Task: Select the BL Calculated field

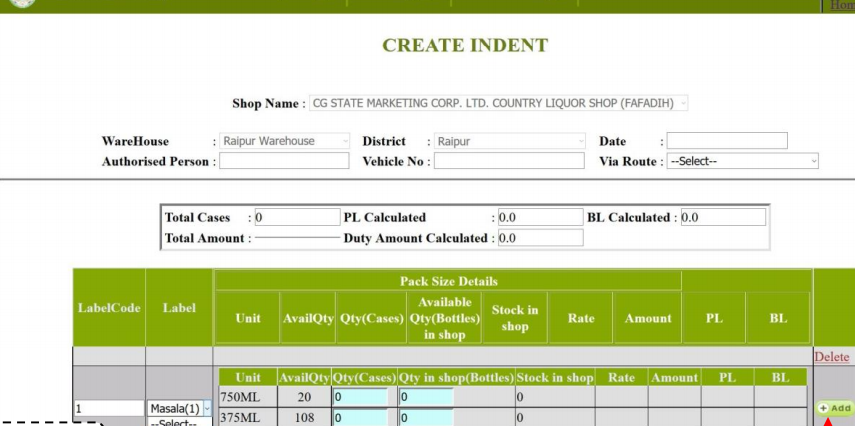Action: coord(723,217)
